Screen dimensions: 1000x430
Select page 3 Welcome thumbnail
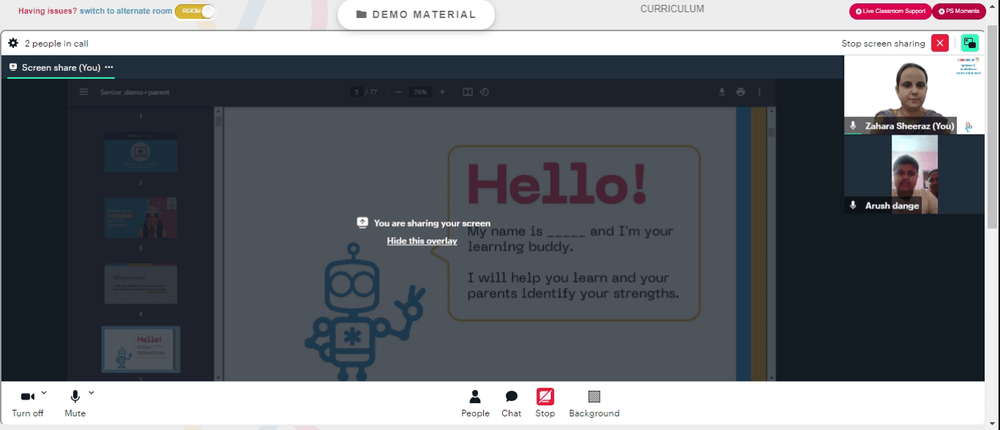tap(141, 283)
